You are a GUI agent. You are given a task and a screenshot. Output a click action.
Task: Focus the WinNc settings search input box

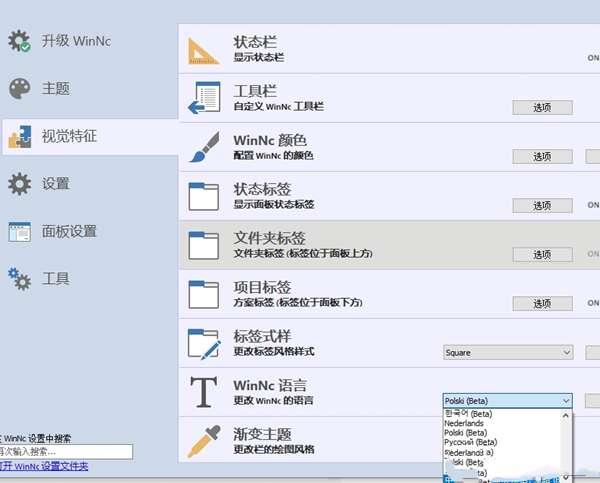click(x=66, y=452)
